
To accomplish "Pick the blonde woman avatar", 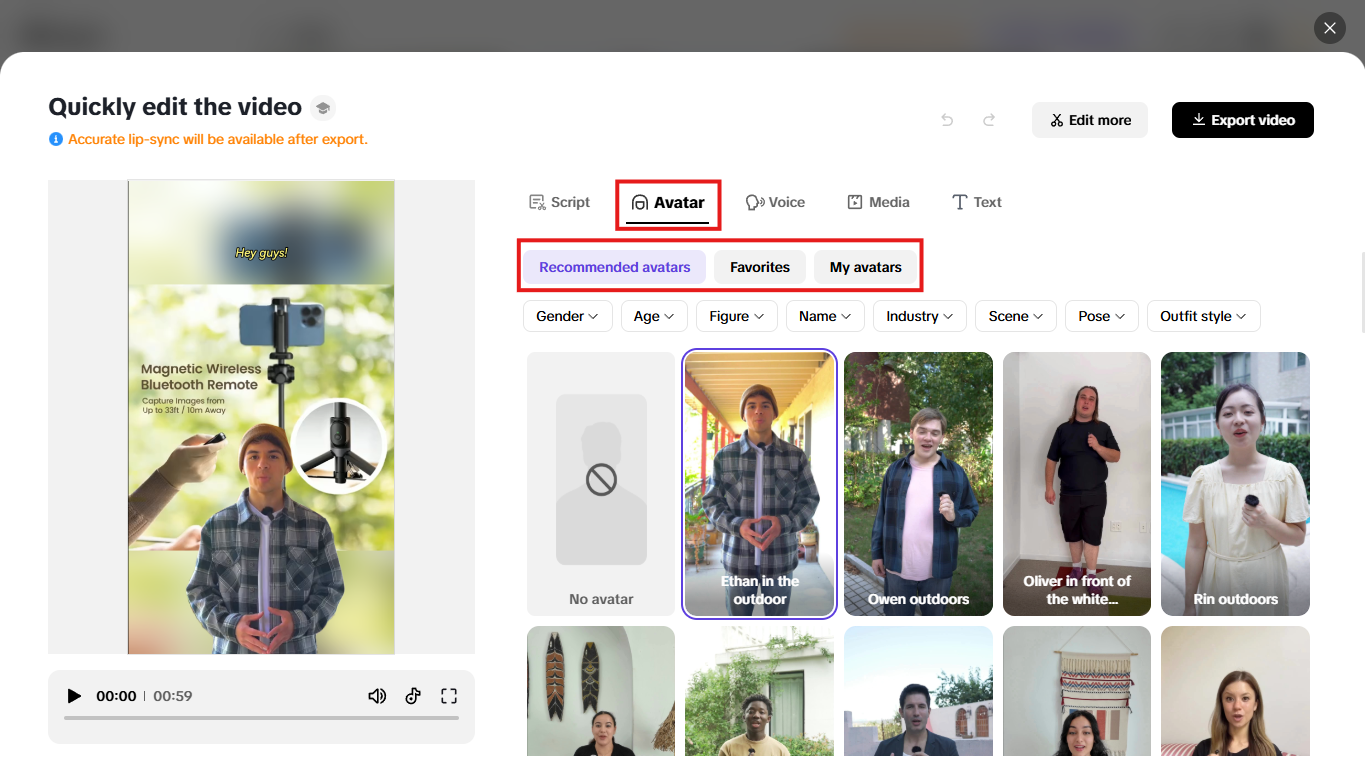I will point(1235,691).
